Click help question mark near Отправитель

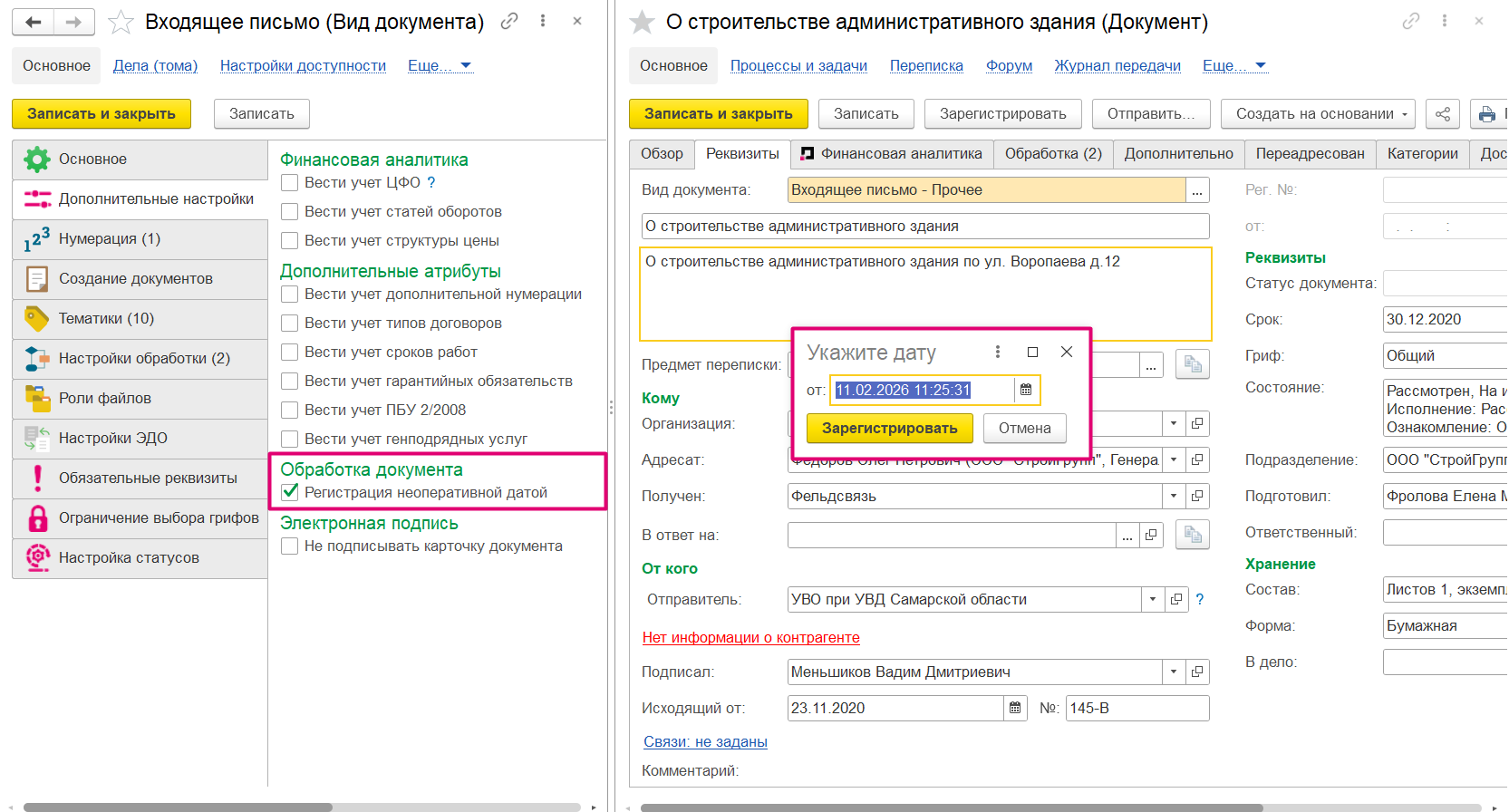[1200, 599]
